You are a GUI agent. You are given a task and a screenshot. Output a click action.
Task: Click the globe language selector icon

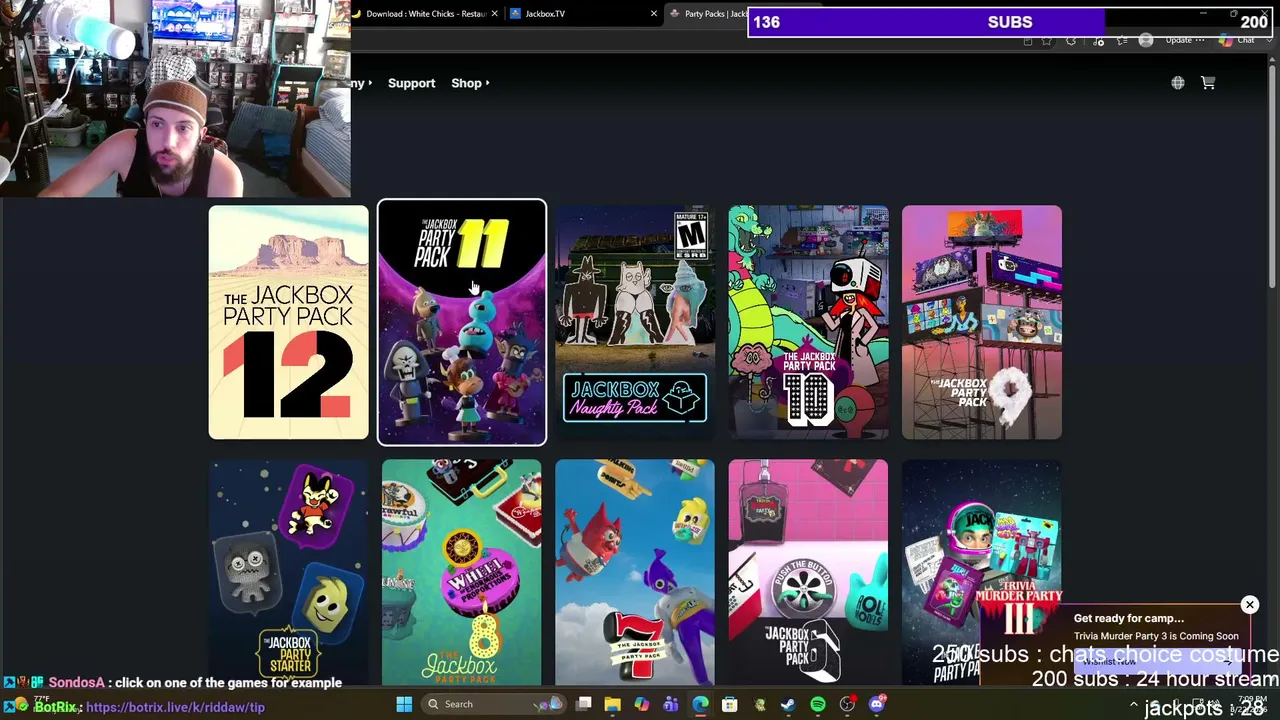pos(1178,83)
